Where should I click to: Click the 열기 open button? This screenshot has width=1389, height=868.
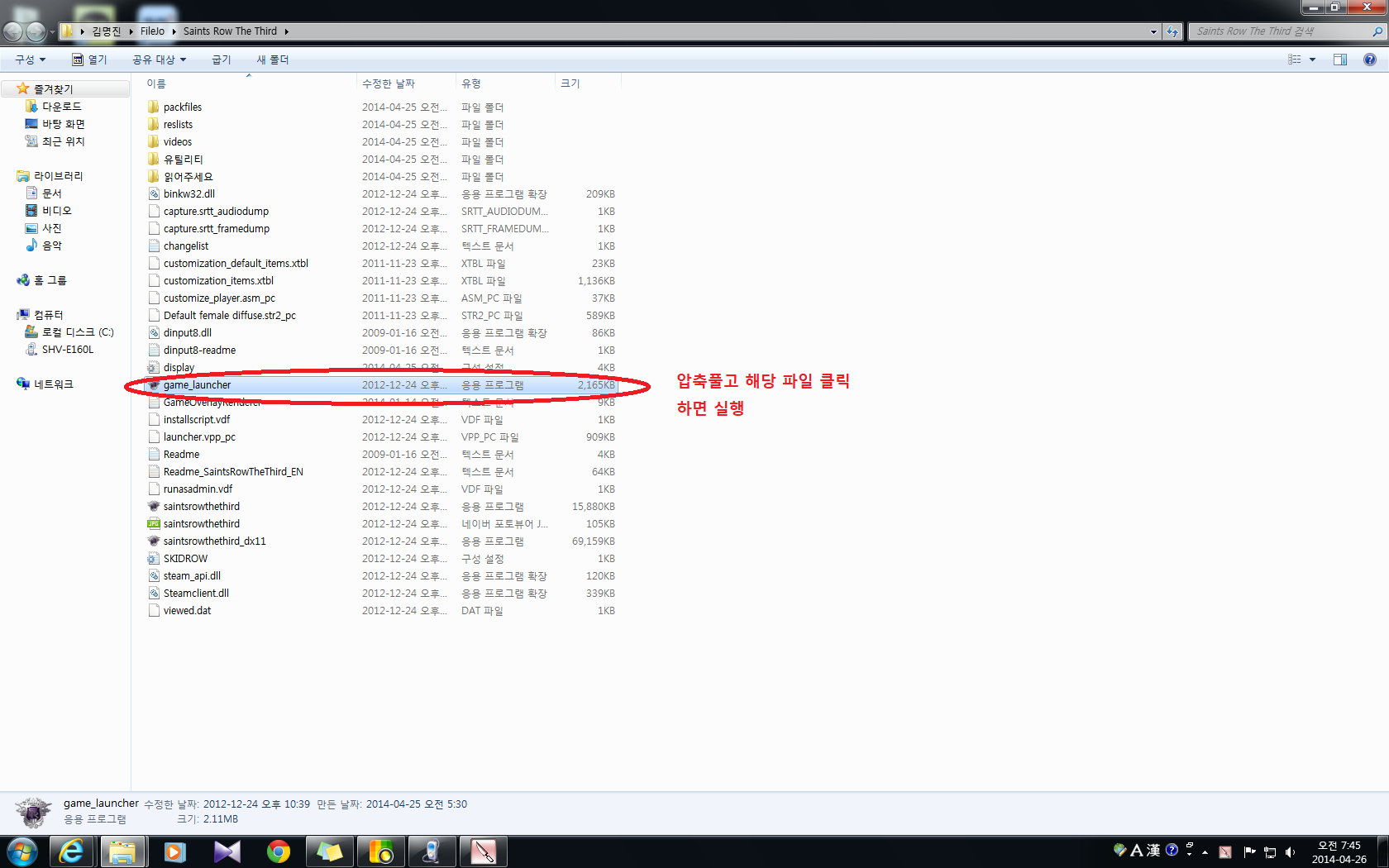90,60
